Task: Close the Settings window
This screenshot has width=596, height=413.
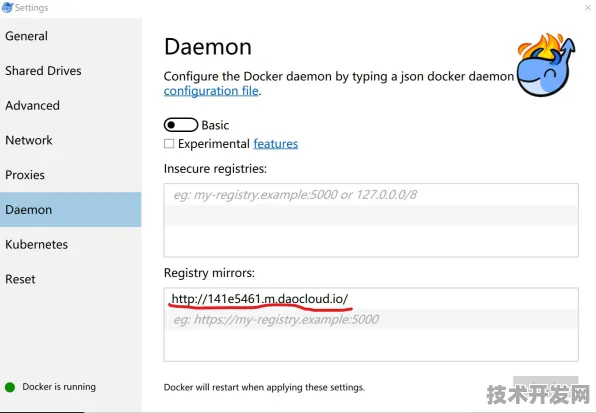Action: point(588,7)
